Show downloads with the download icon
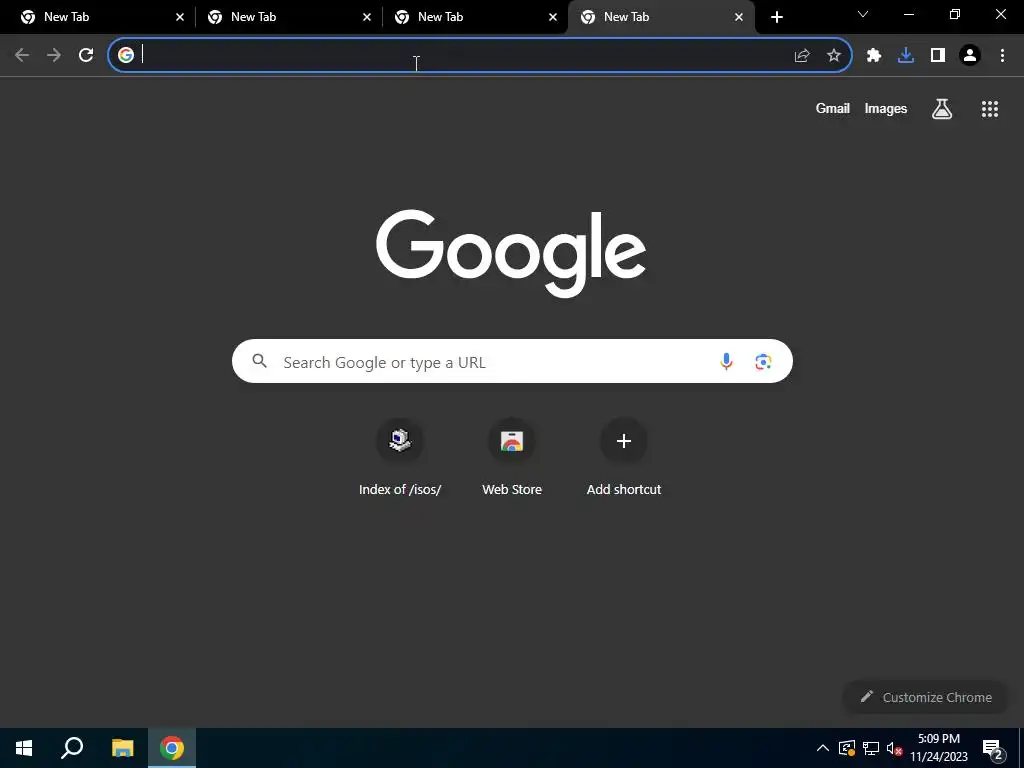This screenshot has width=1024, height=768. [x=906, y=56]
